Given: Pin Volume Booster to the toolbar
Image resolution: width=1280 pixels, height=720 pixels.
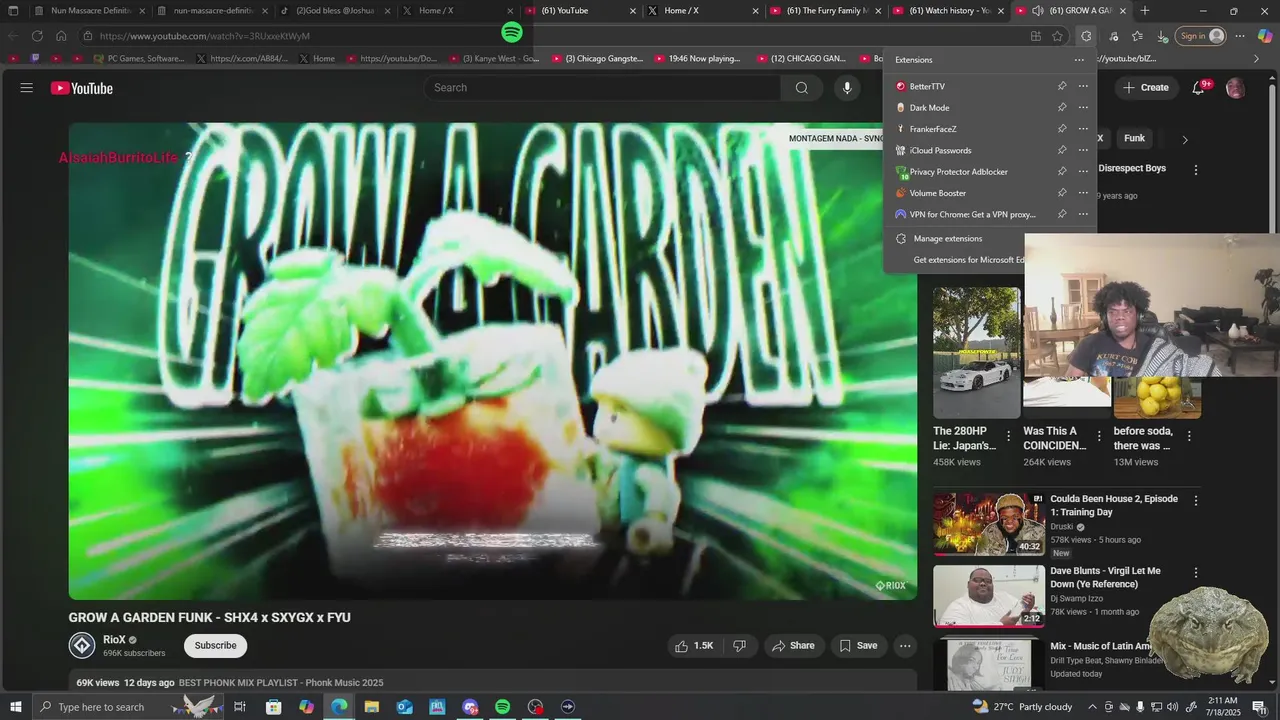Looking at the screenshot, I should pos(1062,193).
